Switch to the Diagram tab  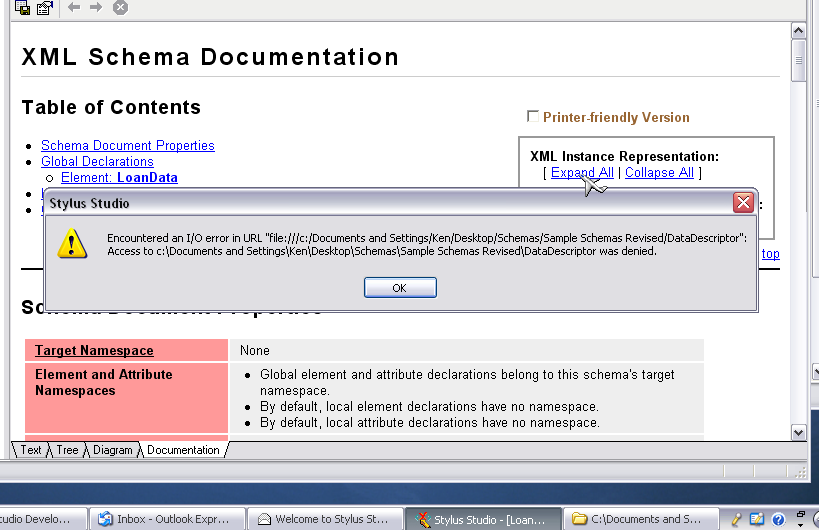point(113,450)
